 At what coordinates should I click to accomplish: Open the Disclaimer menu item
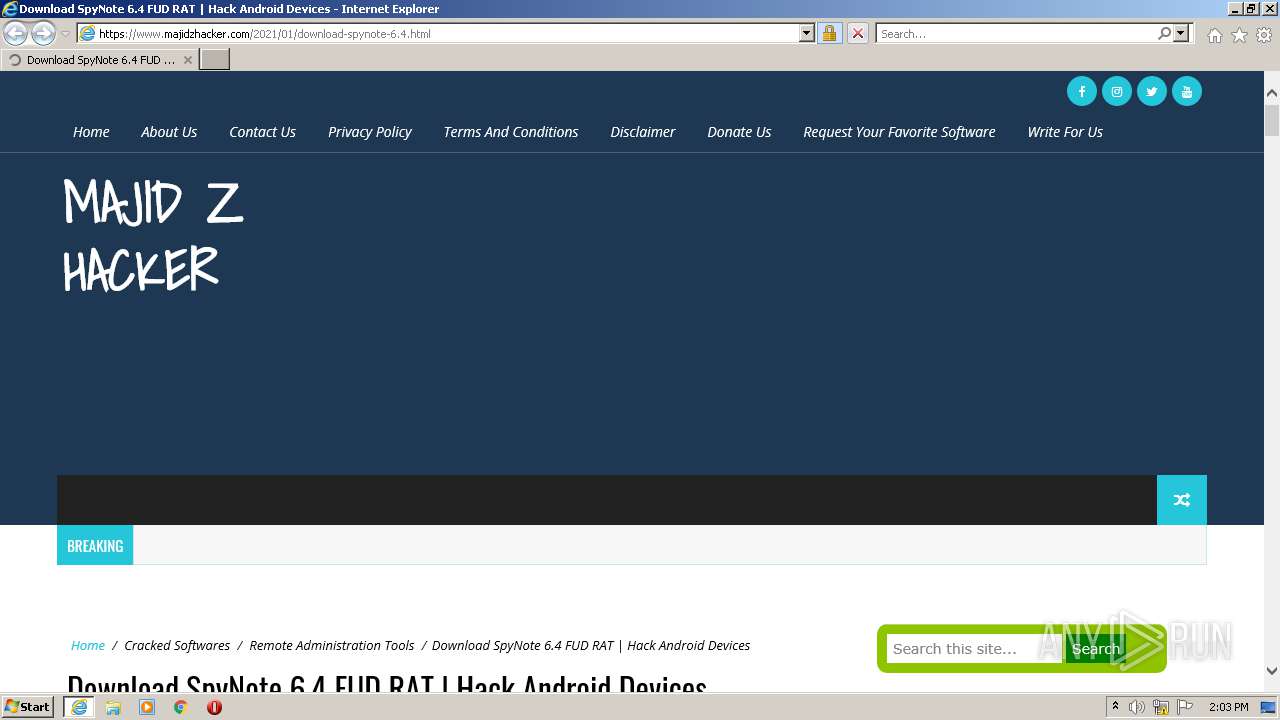[643, 132]
